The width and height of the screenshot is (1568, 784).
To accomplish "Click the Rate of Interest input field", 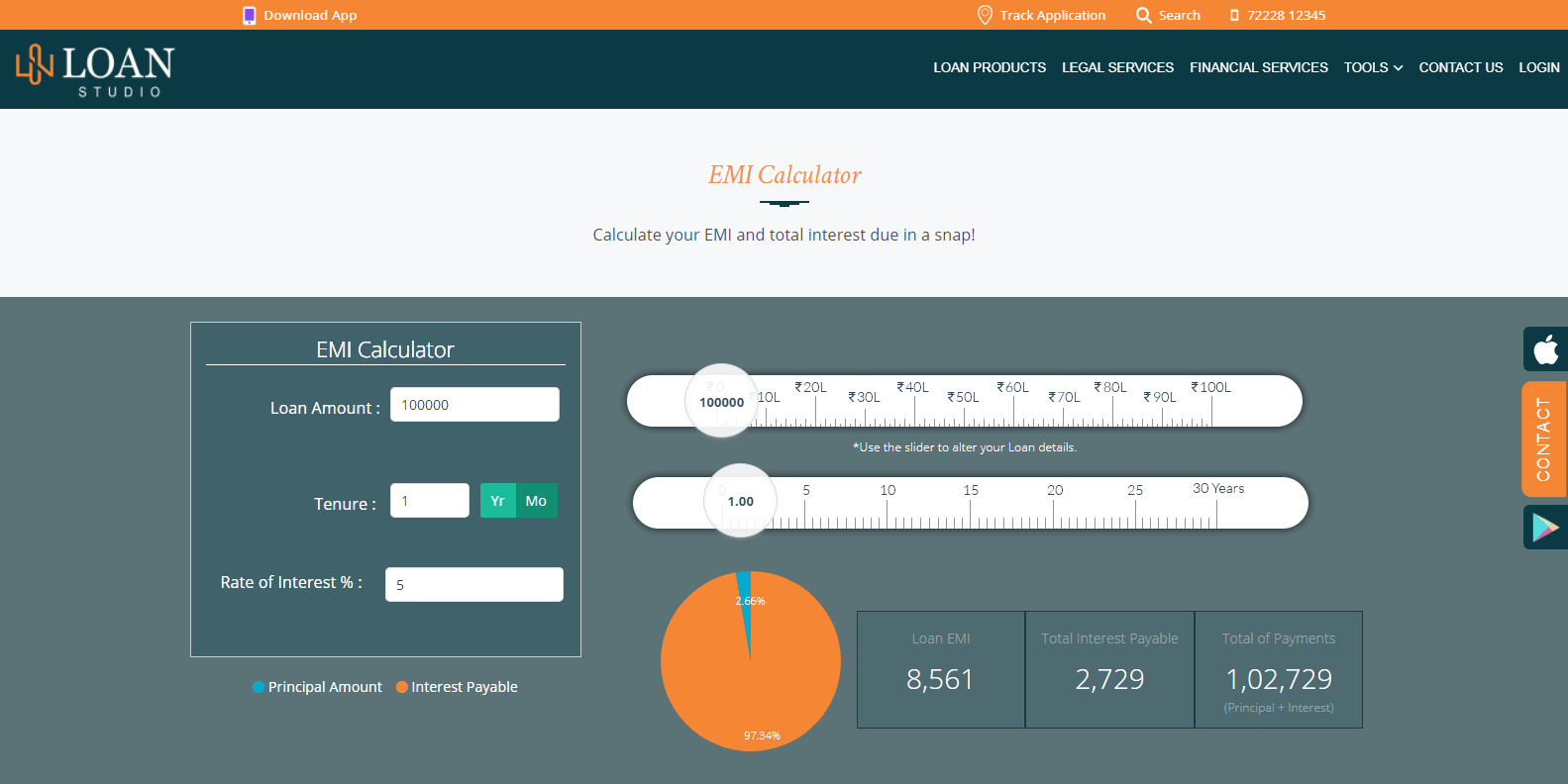I will click(x=473, y=584).
